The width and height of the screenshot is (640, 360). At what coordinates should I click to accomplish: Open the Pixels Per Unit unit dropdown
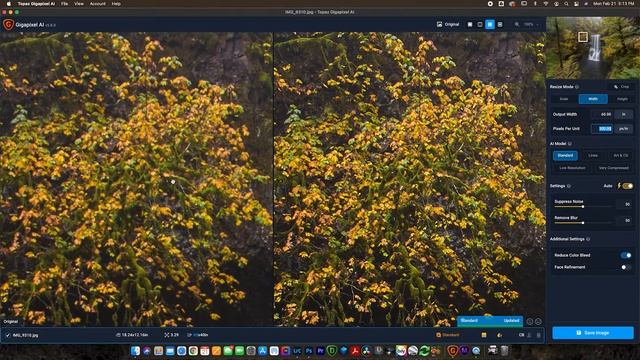point(624,129)
